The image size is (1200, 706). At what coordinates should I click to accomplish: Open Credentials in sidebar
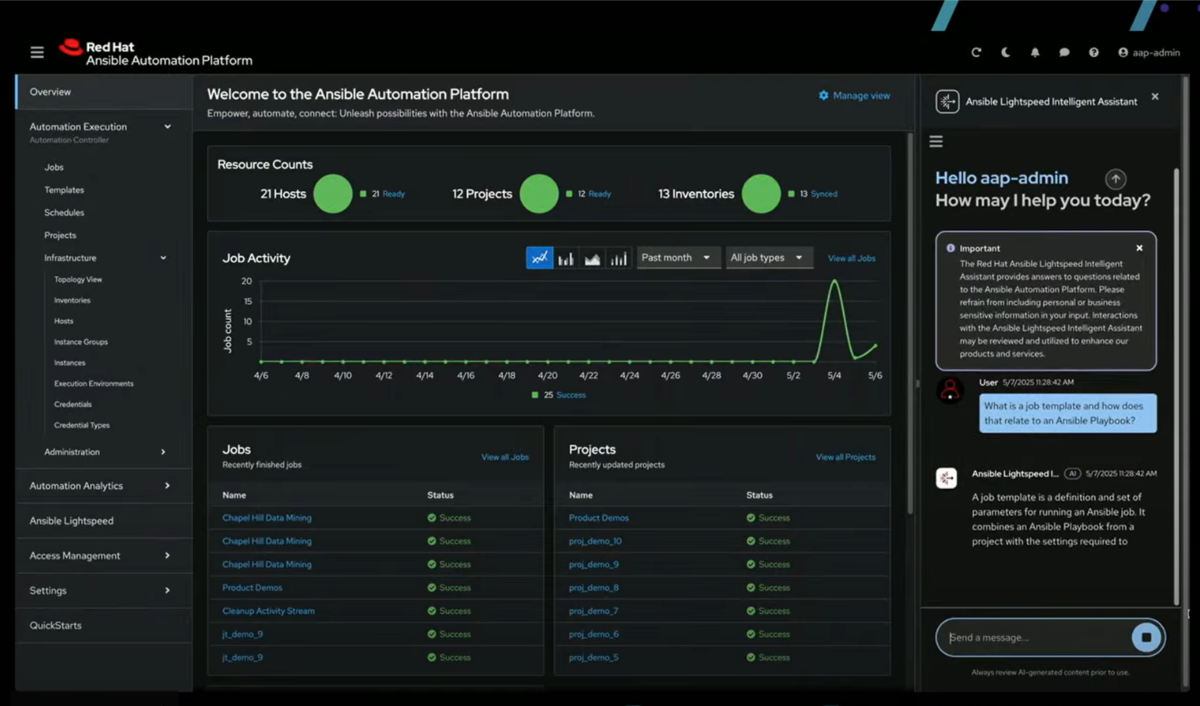(x=73, y=405)
